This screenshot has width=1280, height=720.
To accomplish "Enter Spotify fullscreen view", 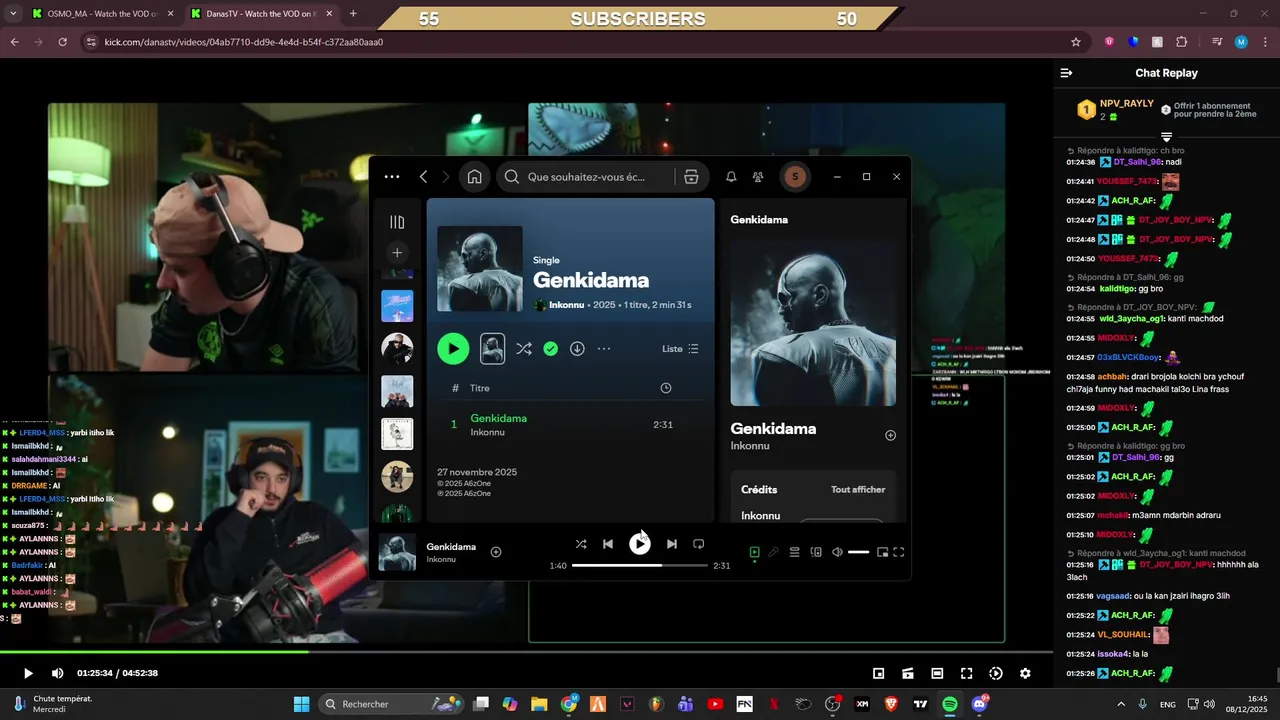I will click(x=898, y=552).
